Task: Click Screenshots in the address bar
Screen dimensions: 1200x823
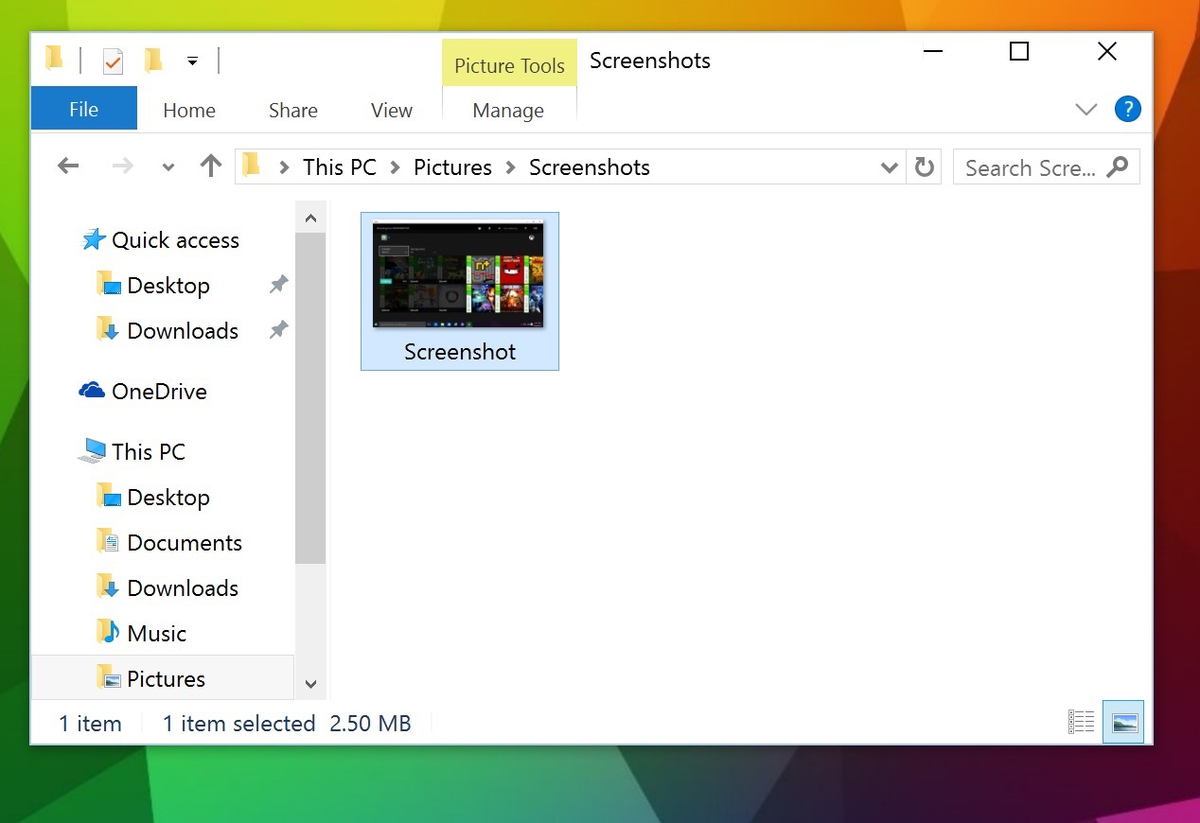Action: tap(589, 167)
